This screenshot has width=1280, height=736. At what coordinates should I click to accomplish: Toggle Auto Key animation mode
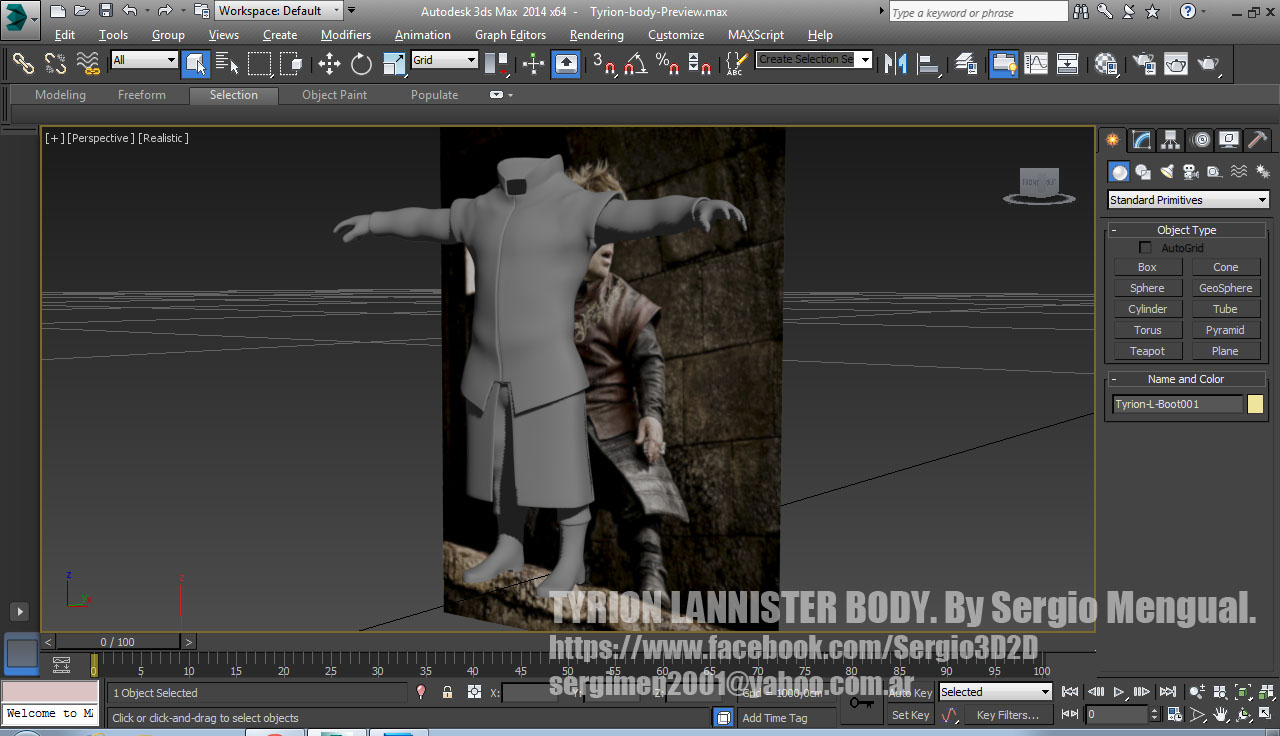coord(910,692)
